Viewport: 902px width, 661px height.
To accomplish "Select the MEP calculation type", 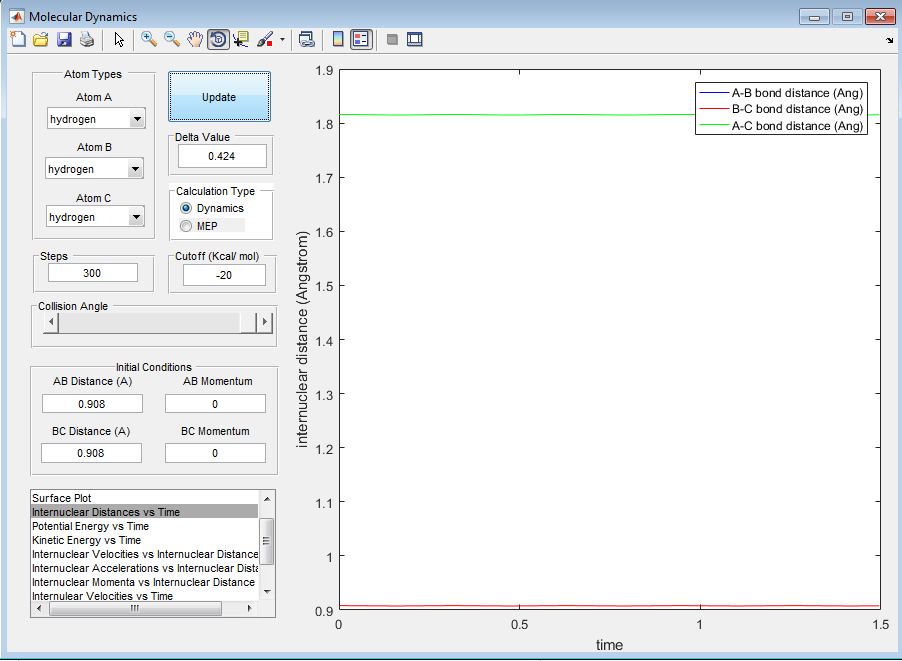I will (186, 226).
